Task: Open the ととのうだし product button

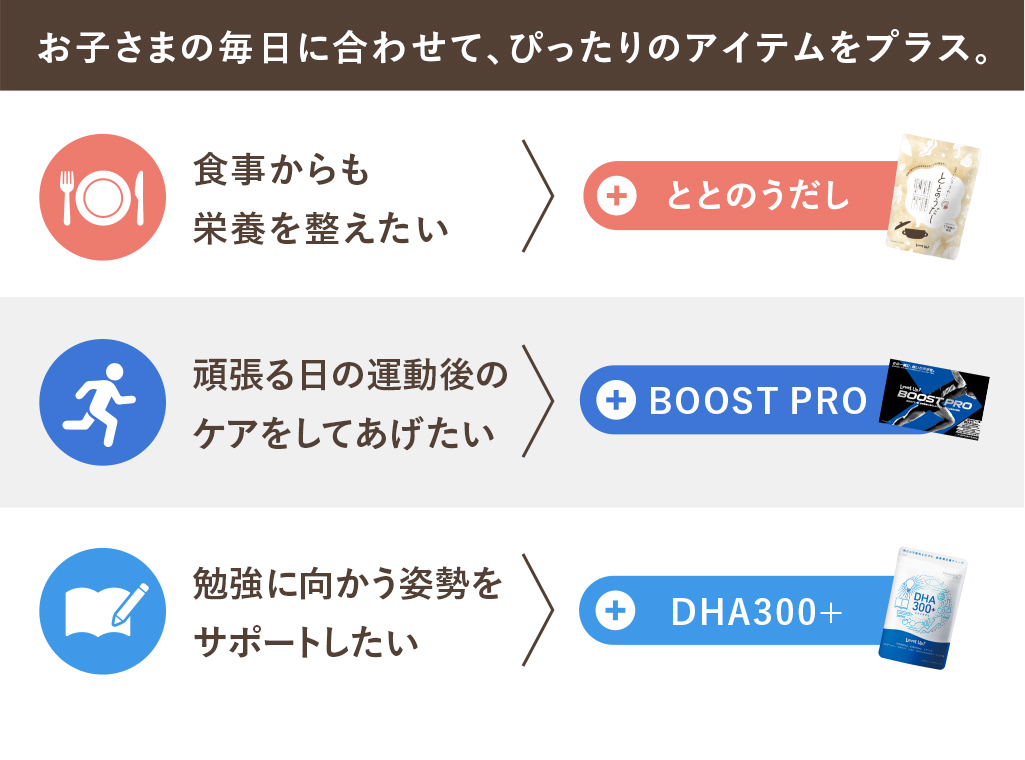Action: 742,195
